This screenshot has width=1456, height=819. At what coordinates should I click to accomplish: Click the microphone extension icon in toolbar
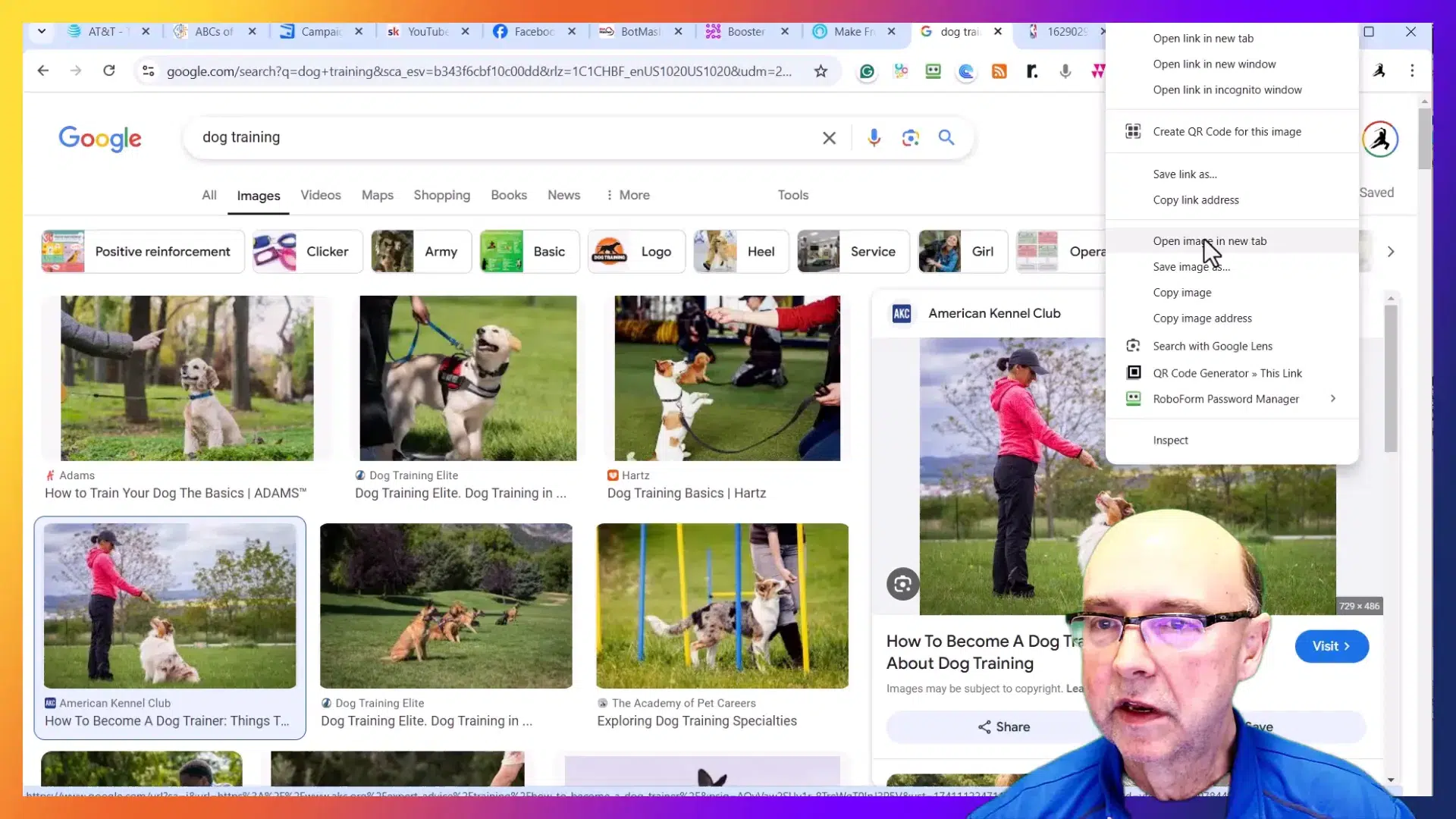pos(1065,71)
